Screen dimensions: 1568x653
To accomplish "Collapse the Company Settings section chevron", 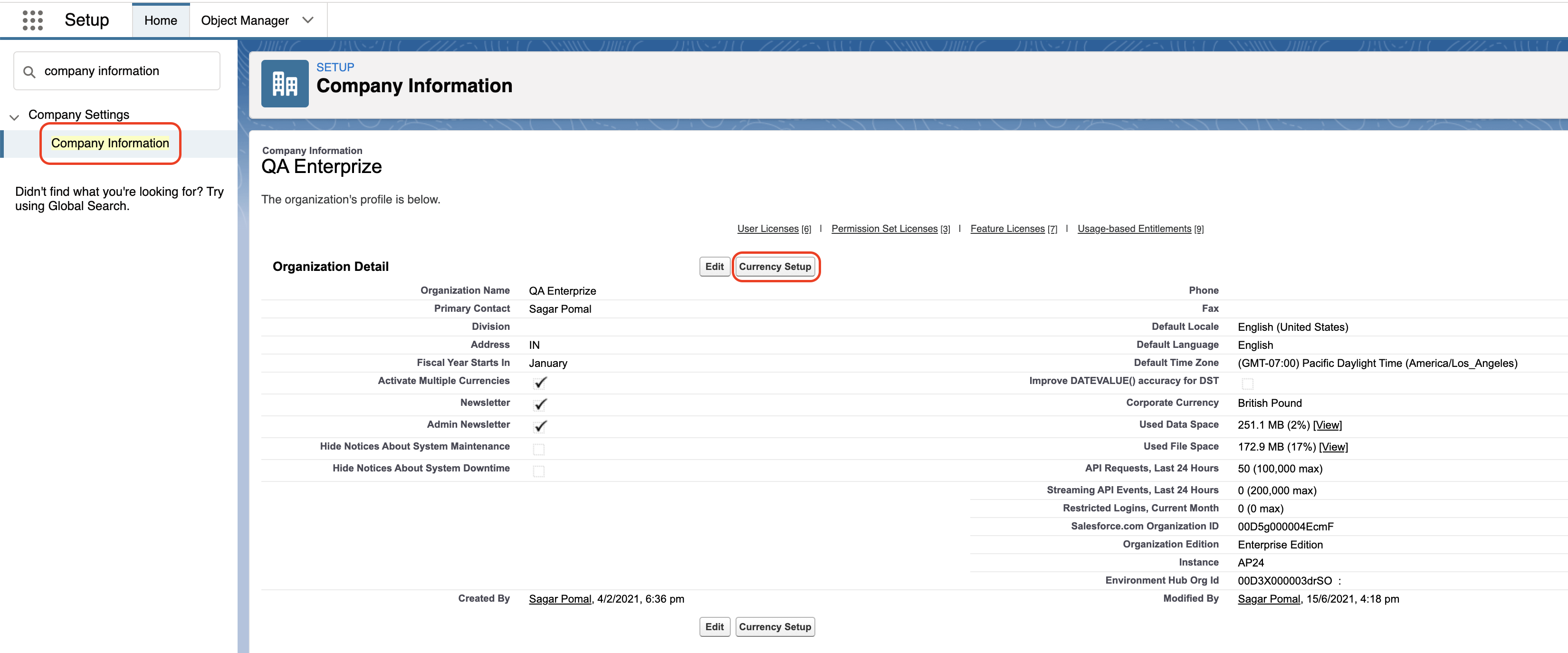I will [15, 116].
